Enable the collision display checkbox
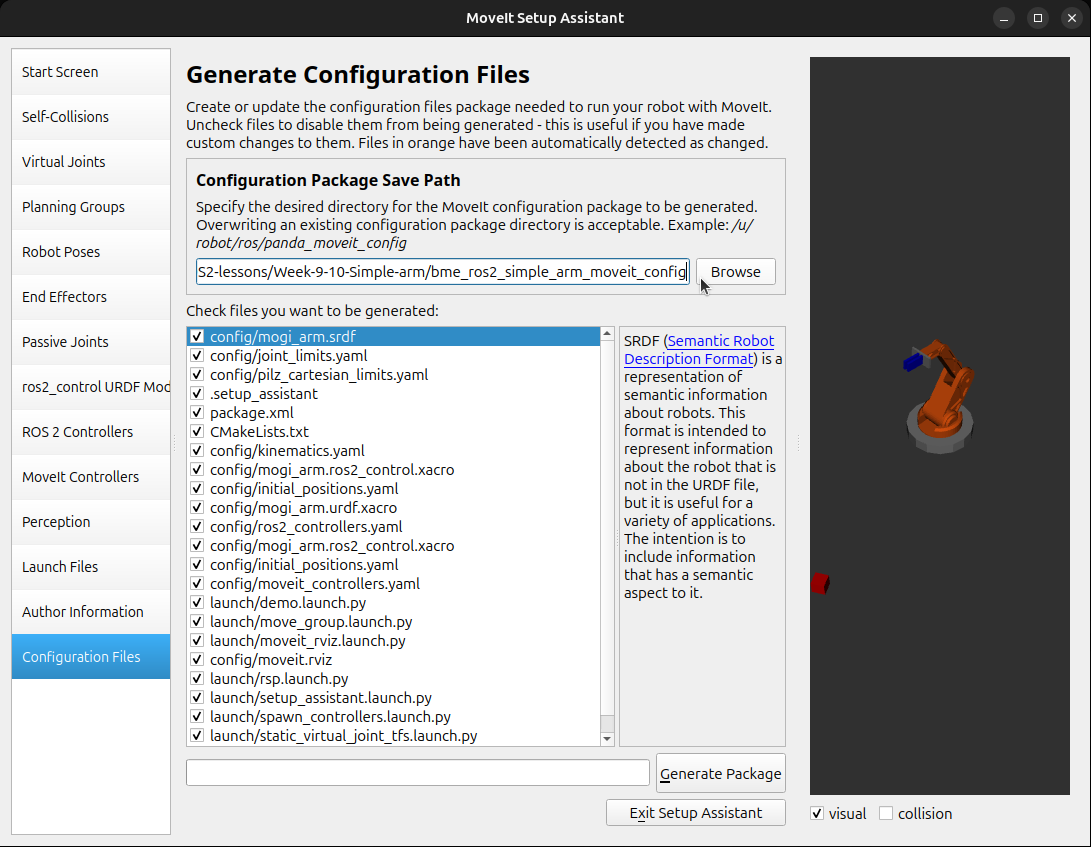The image size is (1091, 847). [886, 814]
